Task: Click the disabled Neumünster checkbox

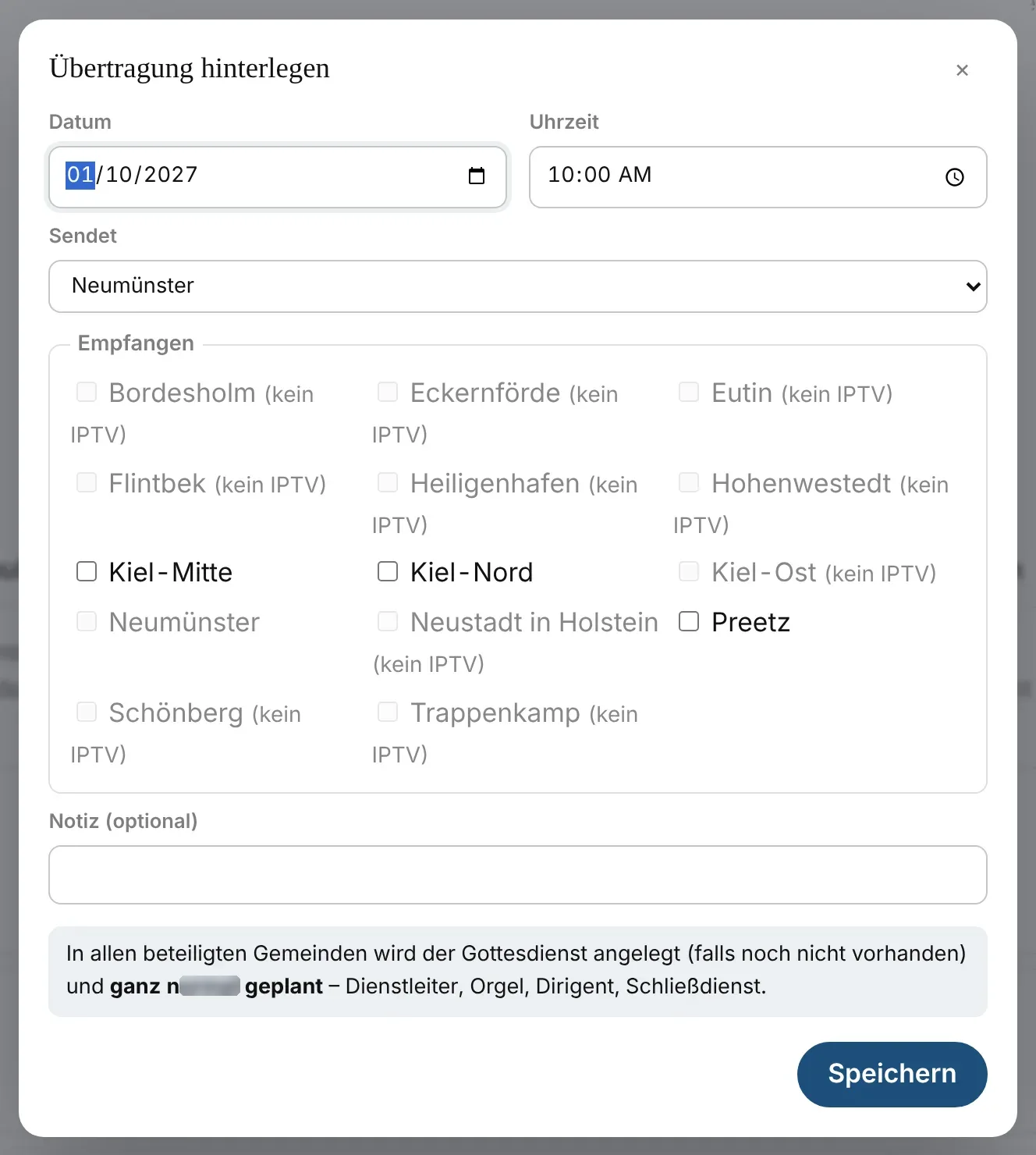Action: [87, 621]
